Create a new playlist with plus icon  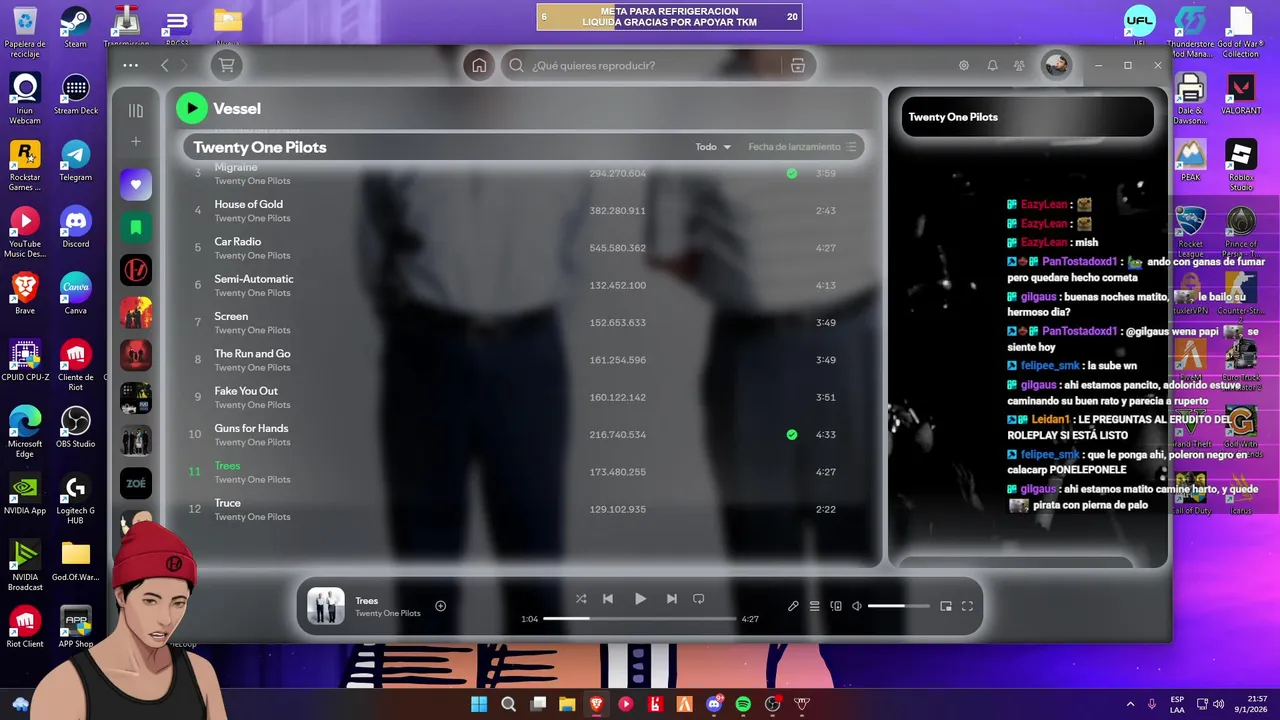[x=136, y=142]
